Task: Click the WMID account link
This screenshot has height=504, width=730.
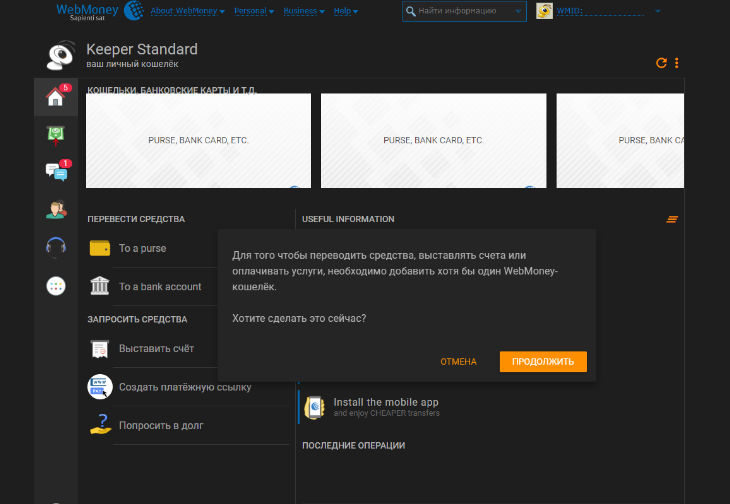Action: click(600, 11)
